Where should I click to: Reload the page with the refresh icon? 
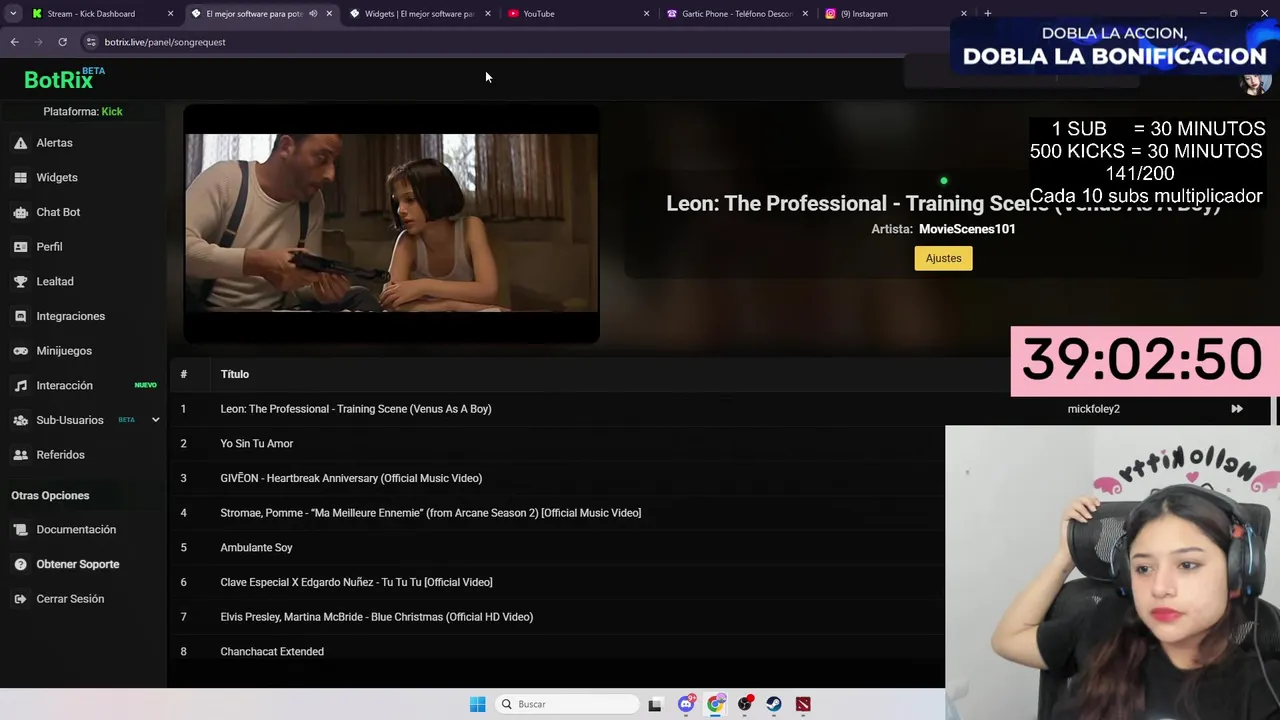pyautogui.click(x=62, y=42)
